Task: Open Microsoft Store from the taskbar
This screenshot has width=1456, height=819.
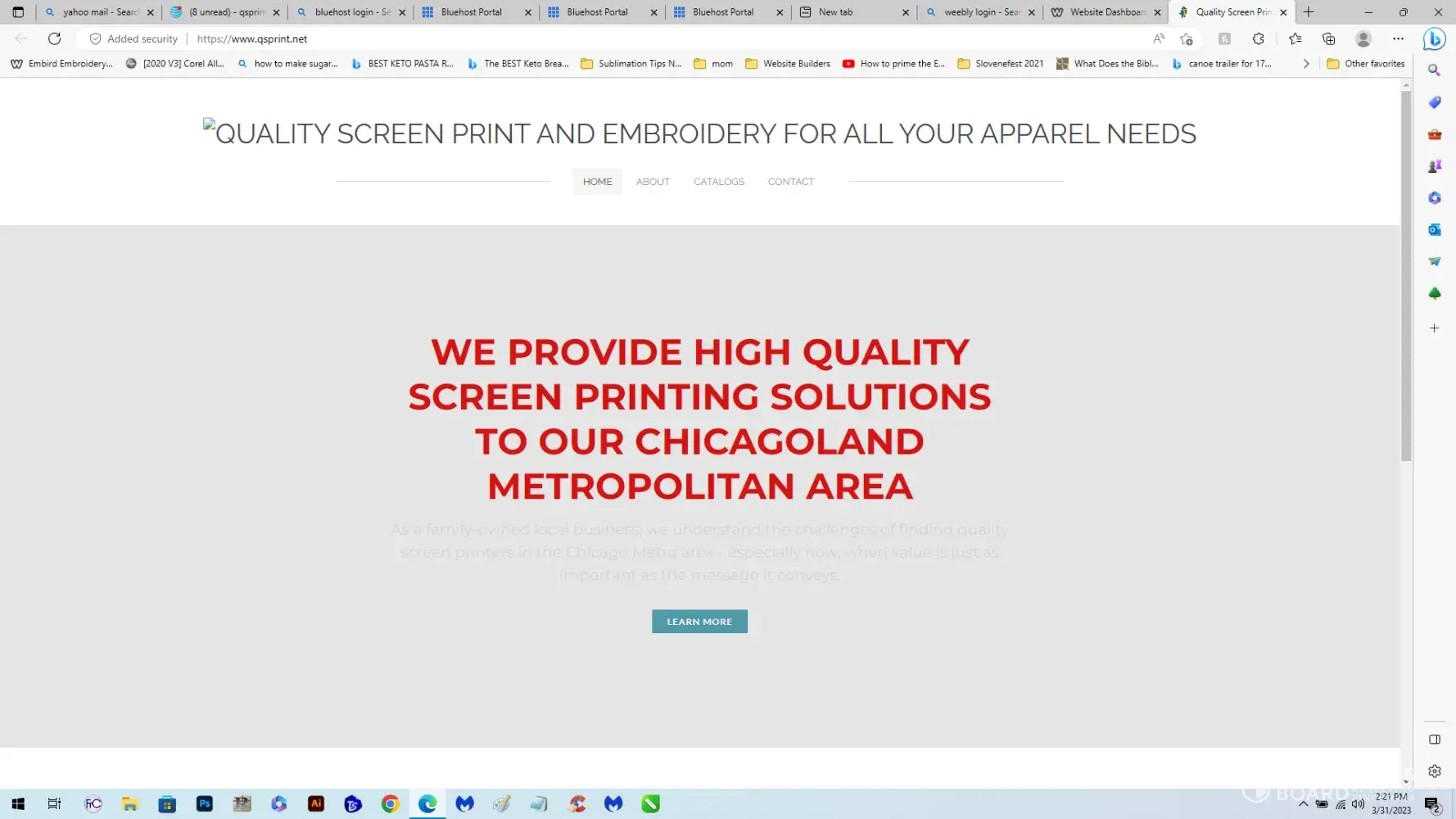Action: point(167,804)
